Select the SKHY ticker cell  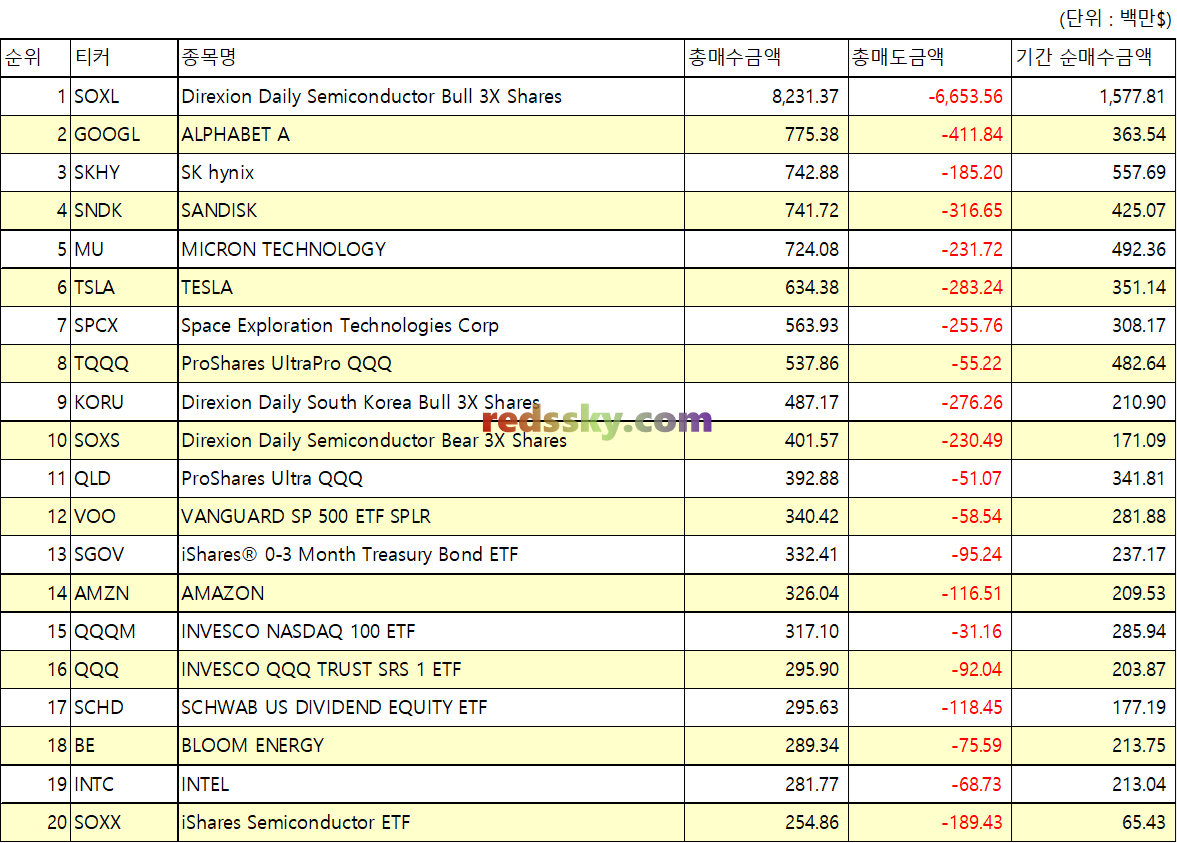click(x=124, y=173)
